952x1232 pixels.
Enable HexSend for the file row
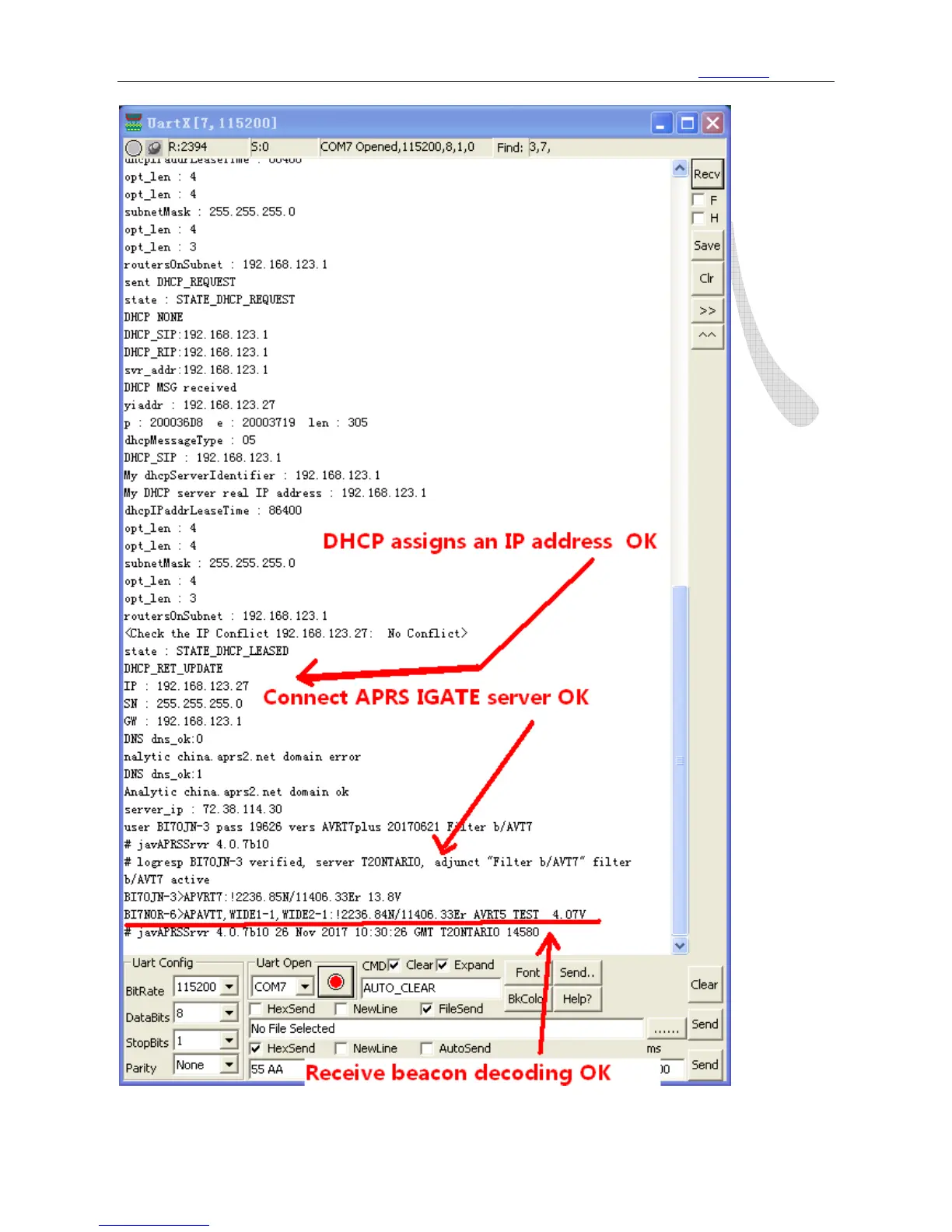click(256, 1009)
